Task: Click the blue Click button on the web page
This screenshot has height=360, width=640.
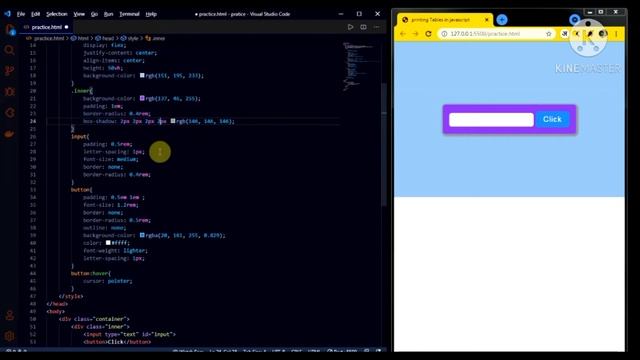Action: [x=552, y=119]
